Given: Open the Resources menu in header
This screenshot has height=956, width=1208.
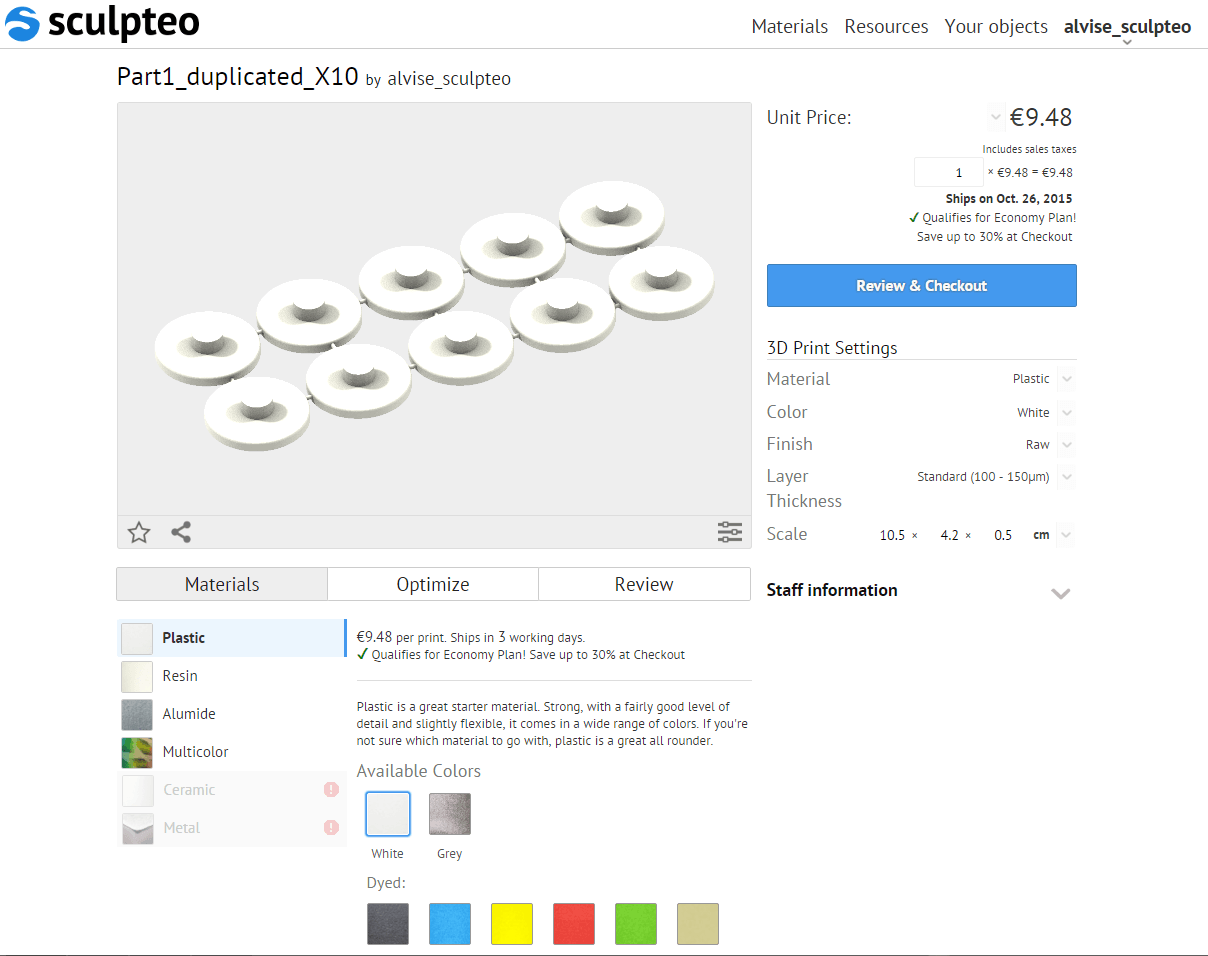Looking at the screenshot, I should click(886, 27).
